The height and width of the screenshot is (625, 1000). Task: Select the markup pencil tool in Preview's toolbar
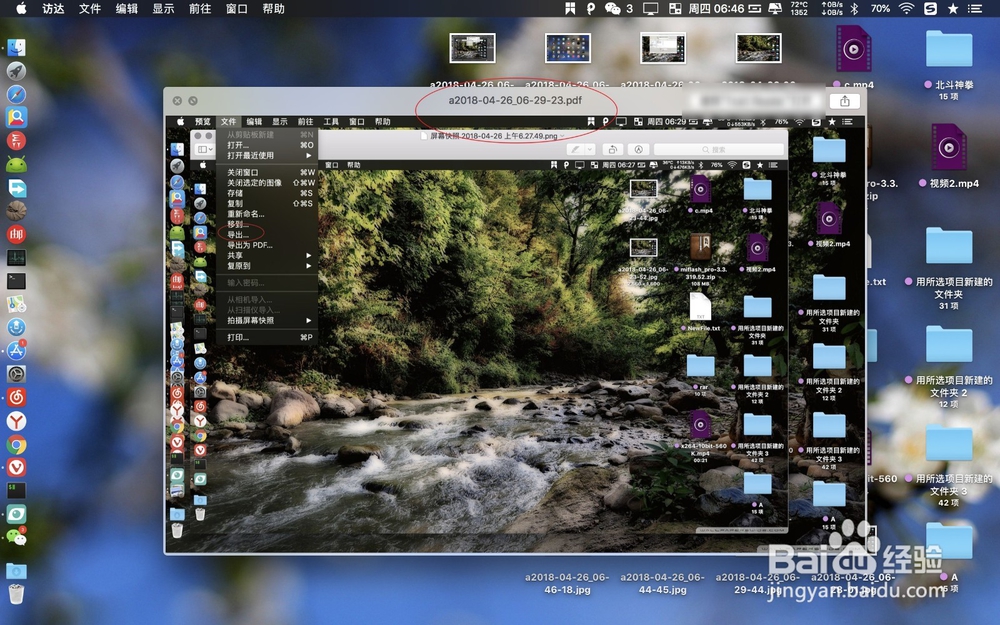575,149
